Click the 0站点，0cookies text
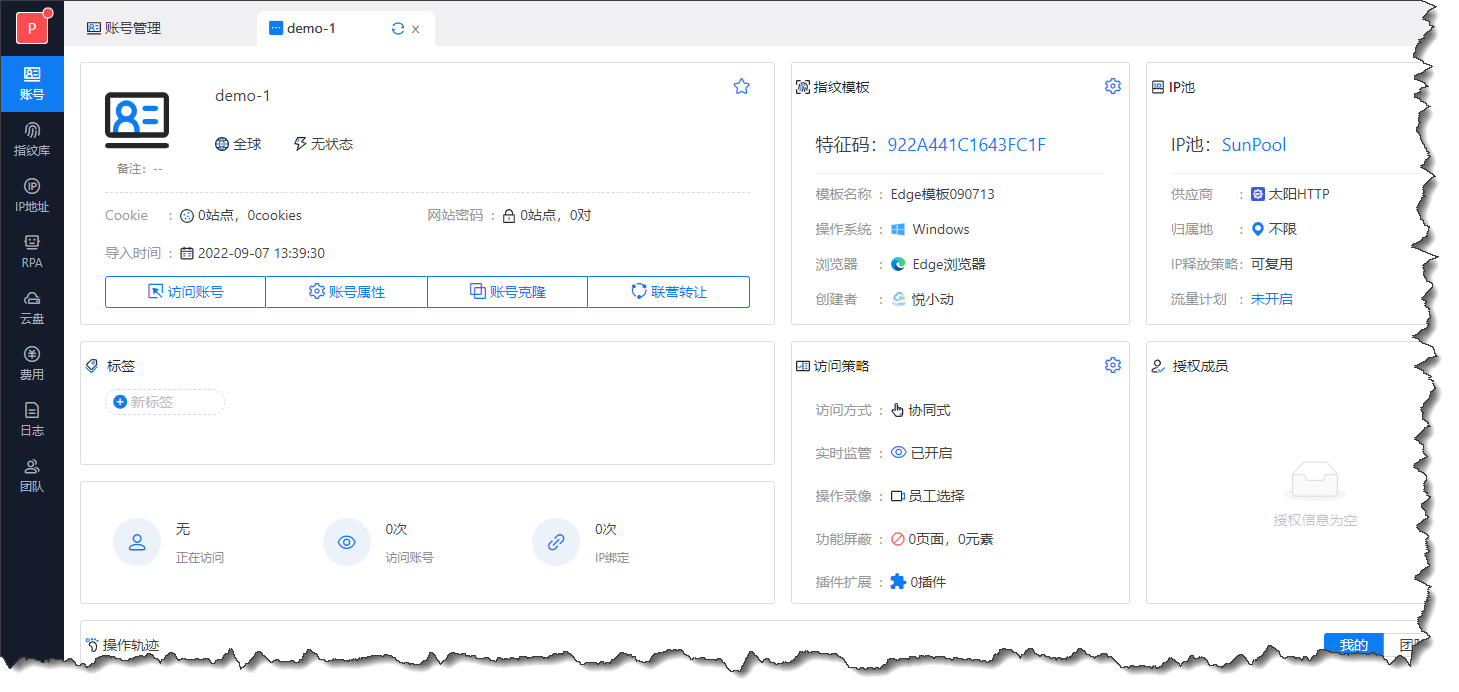The width and height of the screenshot is (1459, 692). 249,215
